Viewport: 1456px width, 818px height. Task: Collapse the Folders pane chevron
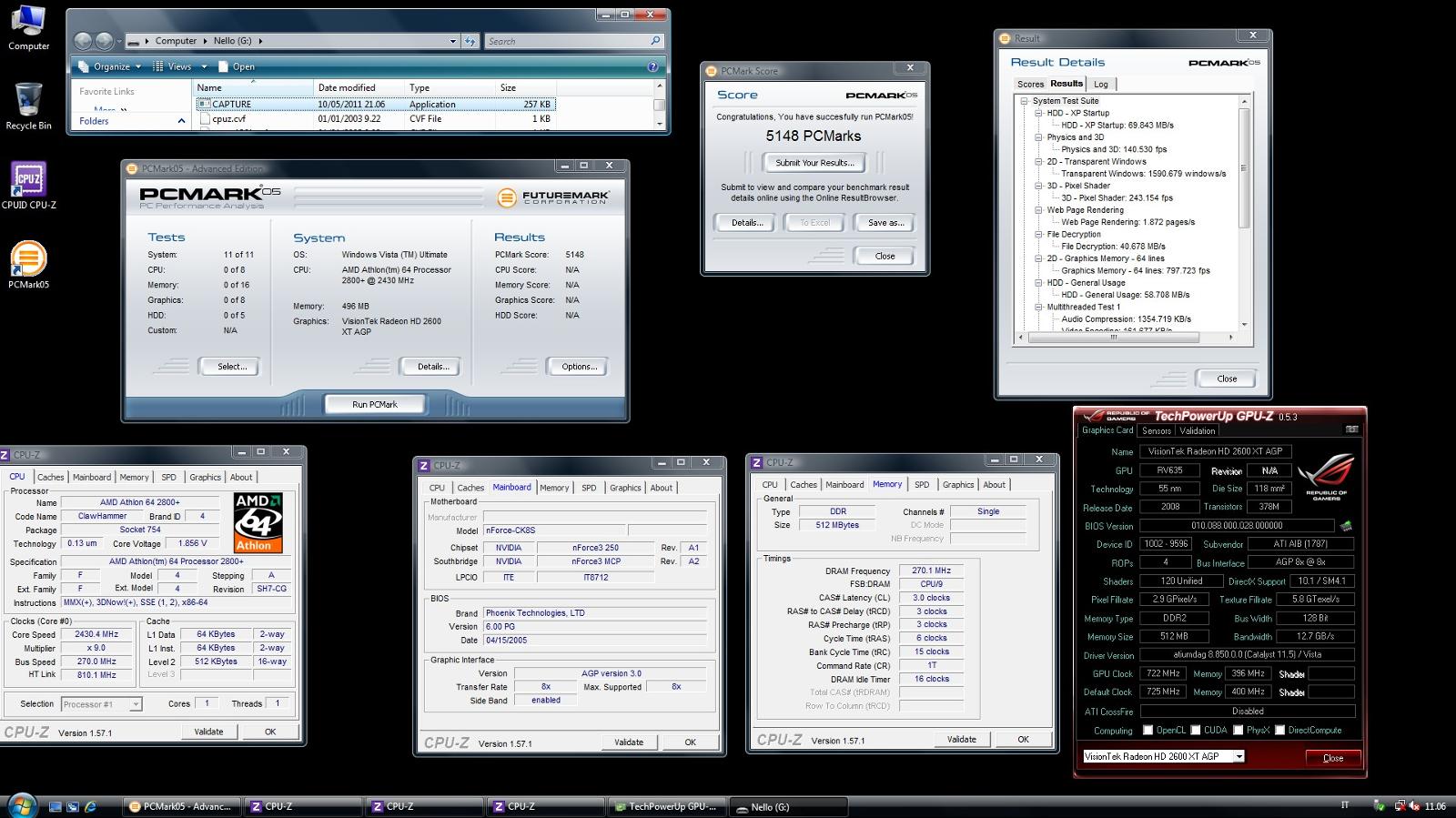pos(180,121)
